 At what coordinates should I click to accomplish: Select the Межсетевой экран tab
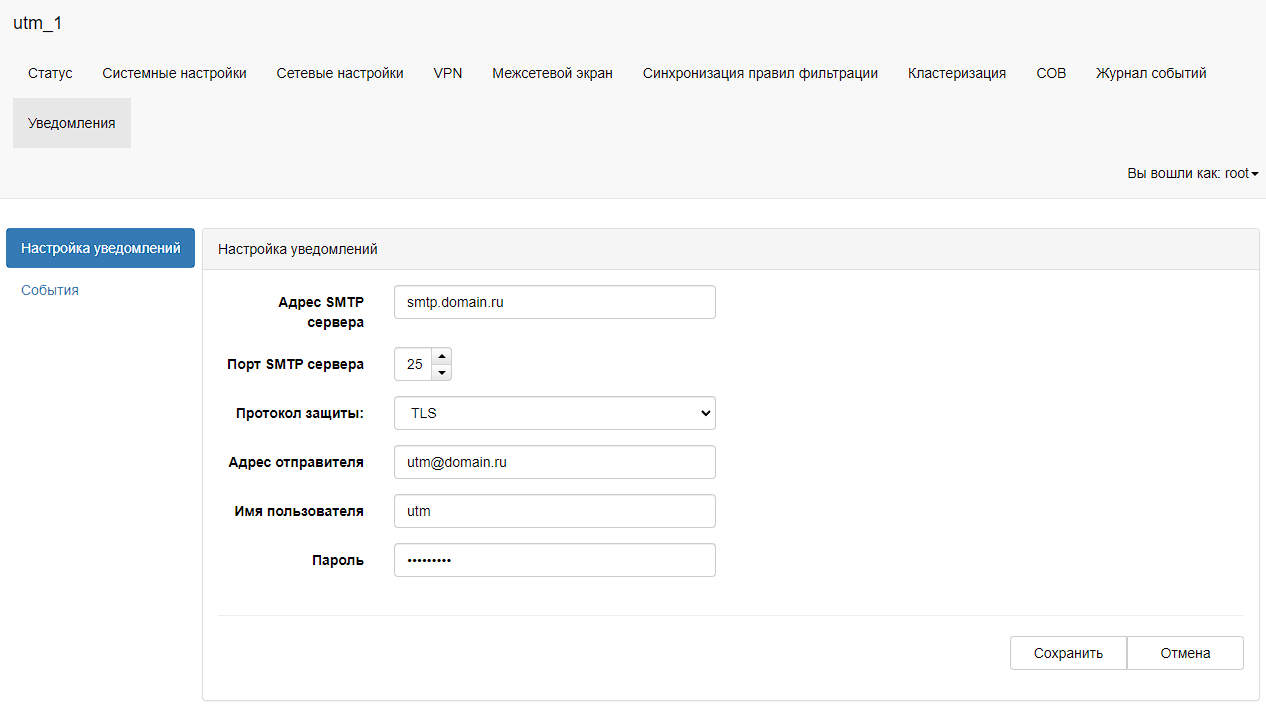[552, 73]
